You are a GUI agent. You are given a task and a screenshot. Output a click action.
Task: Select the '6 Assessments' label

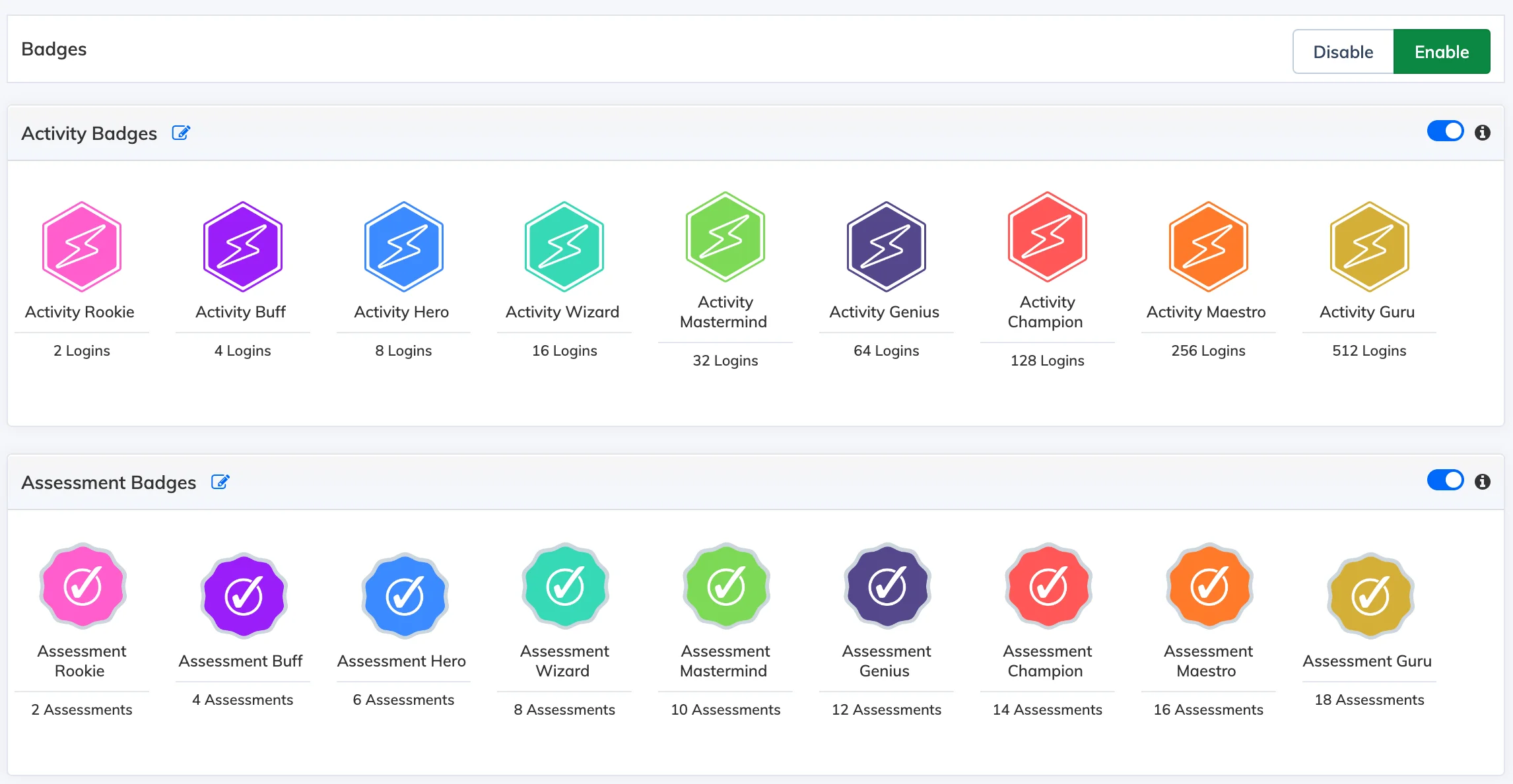tap(404, 700)
